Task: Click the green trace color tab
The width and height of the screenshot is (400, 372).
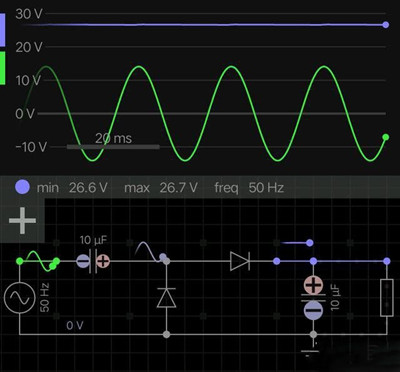Action: coord(2,68)
